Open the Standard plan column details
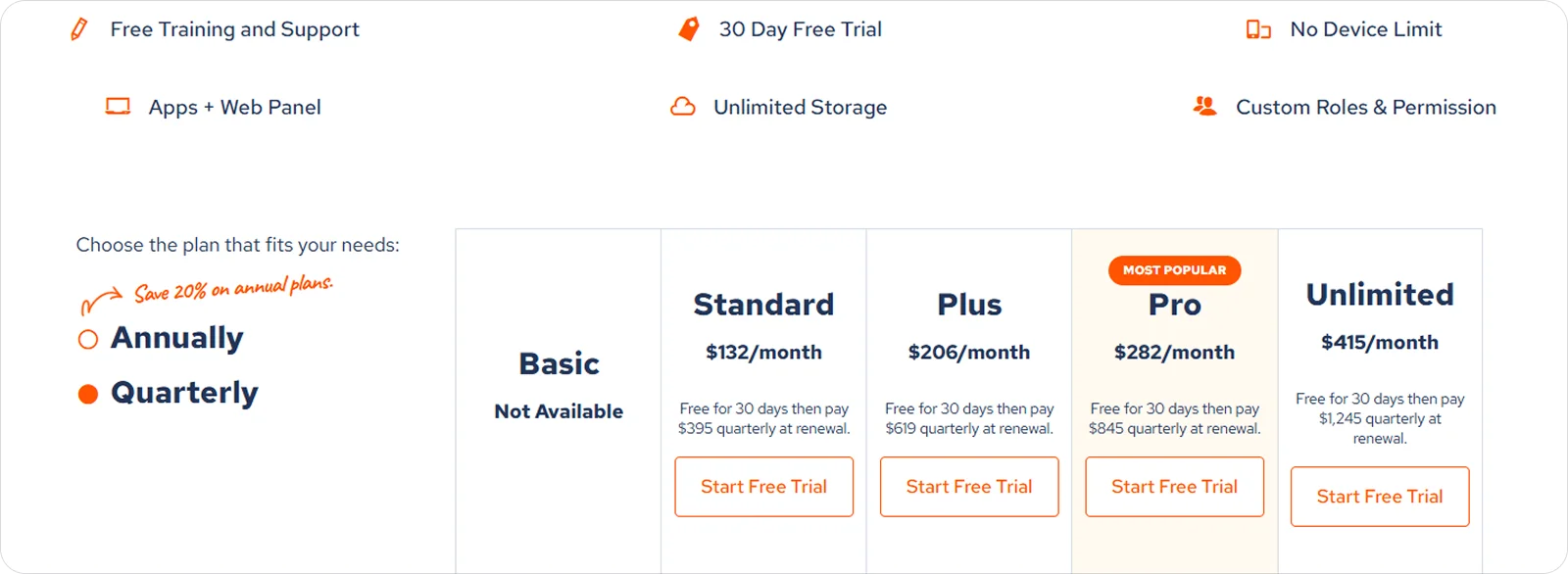The height and width of the screenshot is (574, 1568). point(763,305)
